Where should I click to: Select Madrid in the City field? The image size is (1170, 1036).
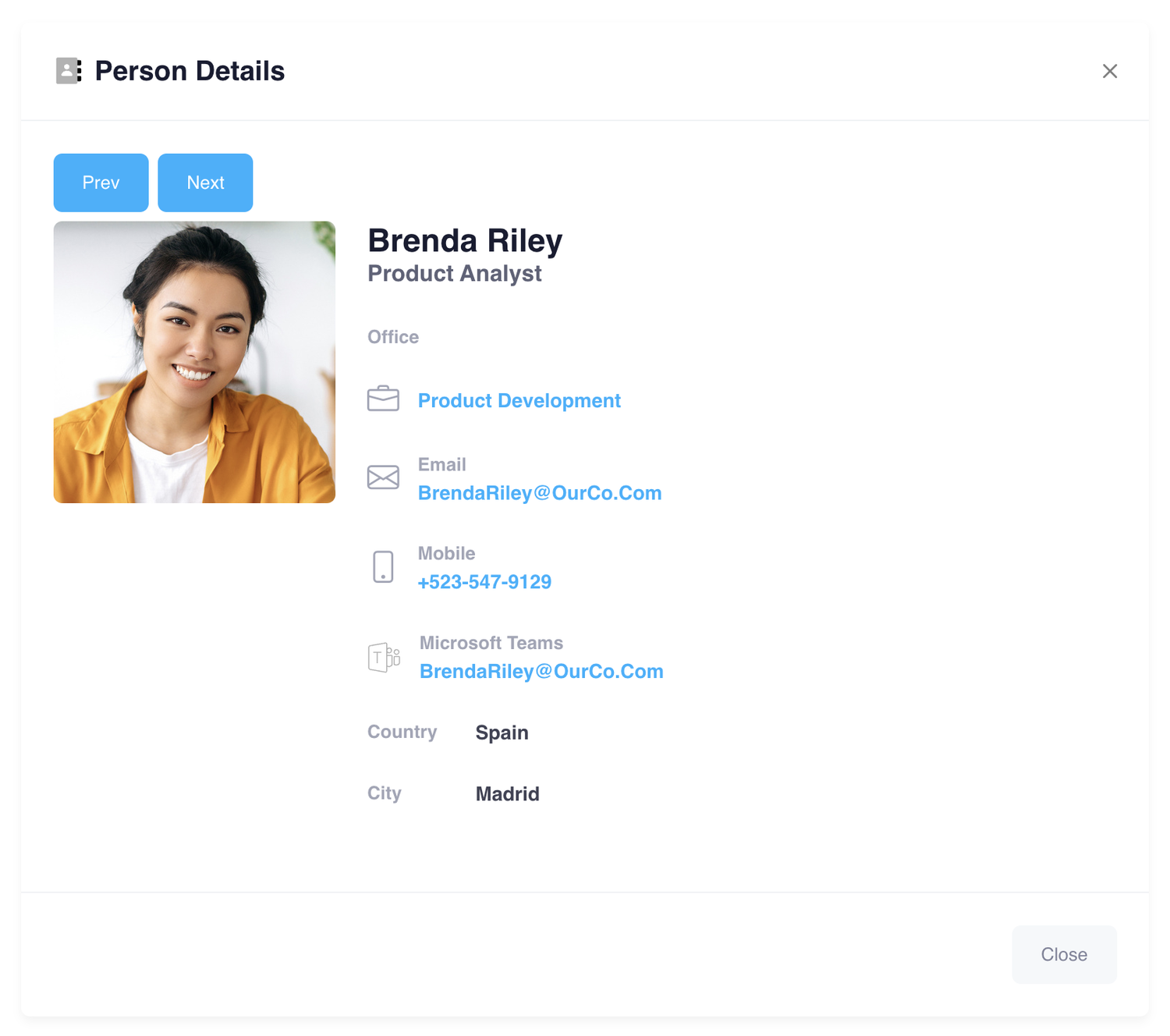point(507,793)
